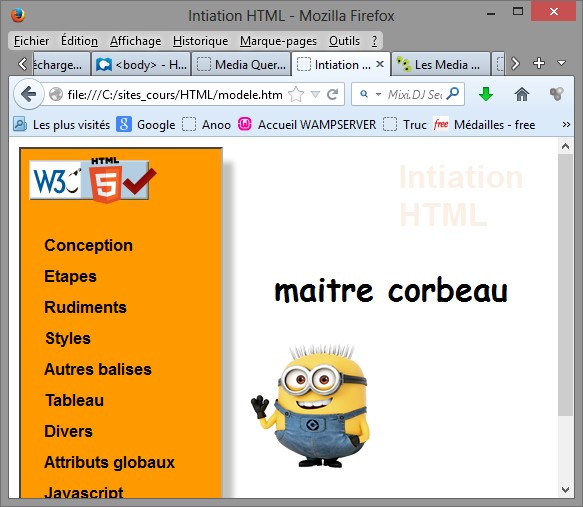Switch to the Media Quer... tab
The width and height of the screenshot is (583, 507).
(x=241, y=64)
